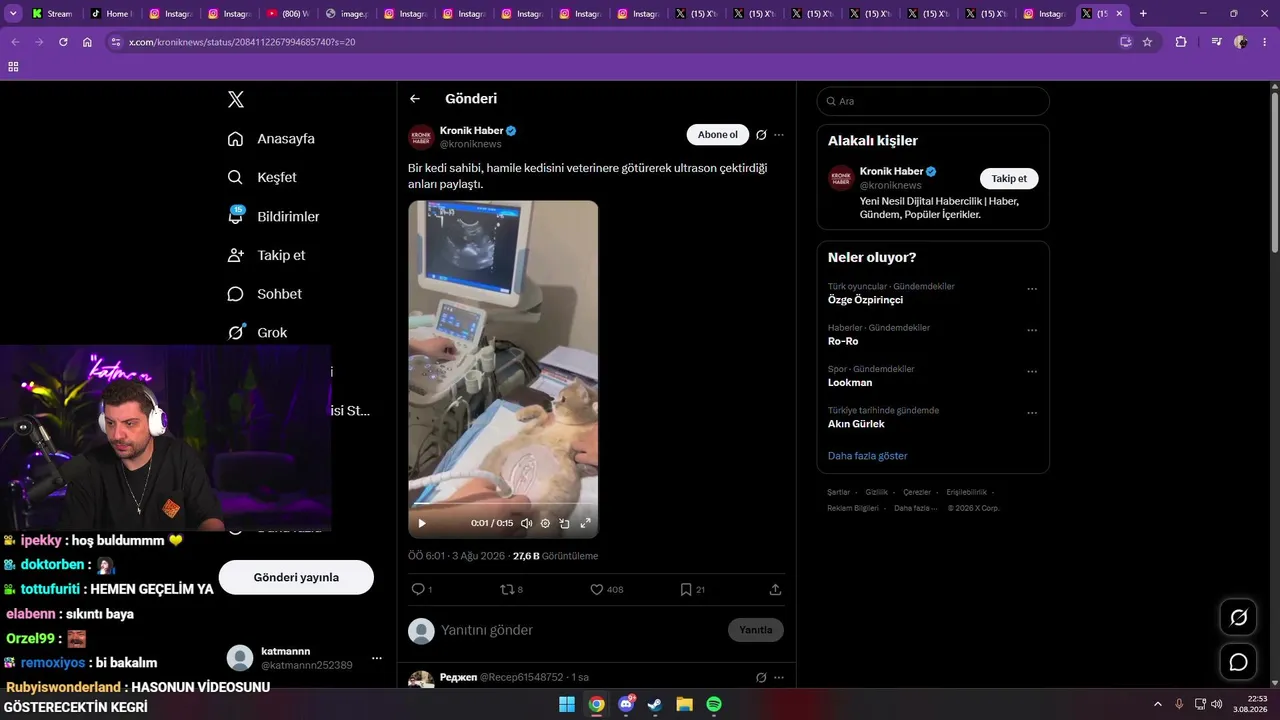Click the Chrome address bar
Image resolution: width=1280 pixels, height=720 pixels.
[x=620, y=42]
